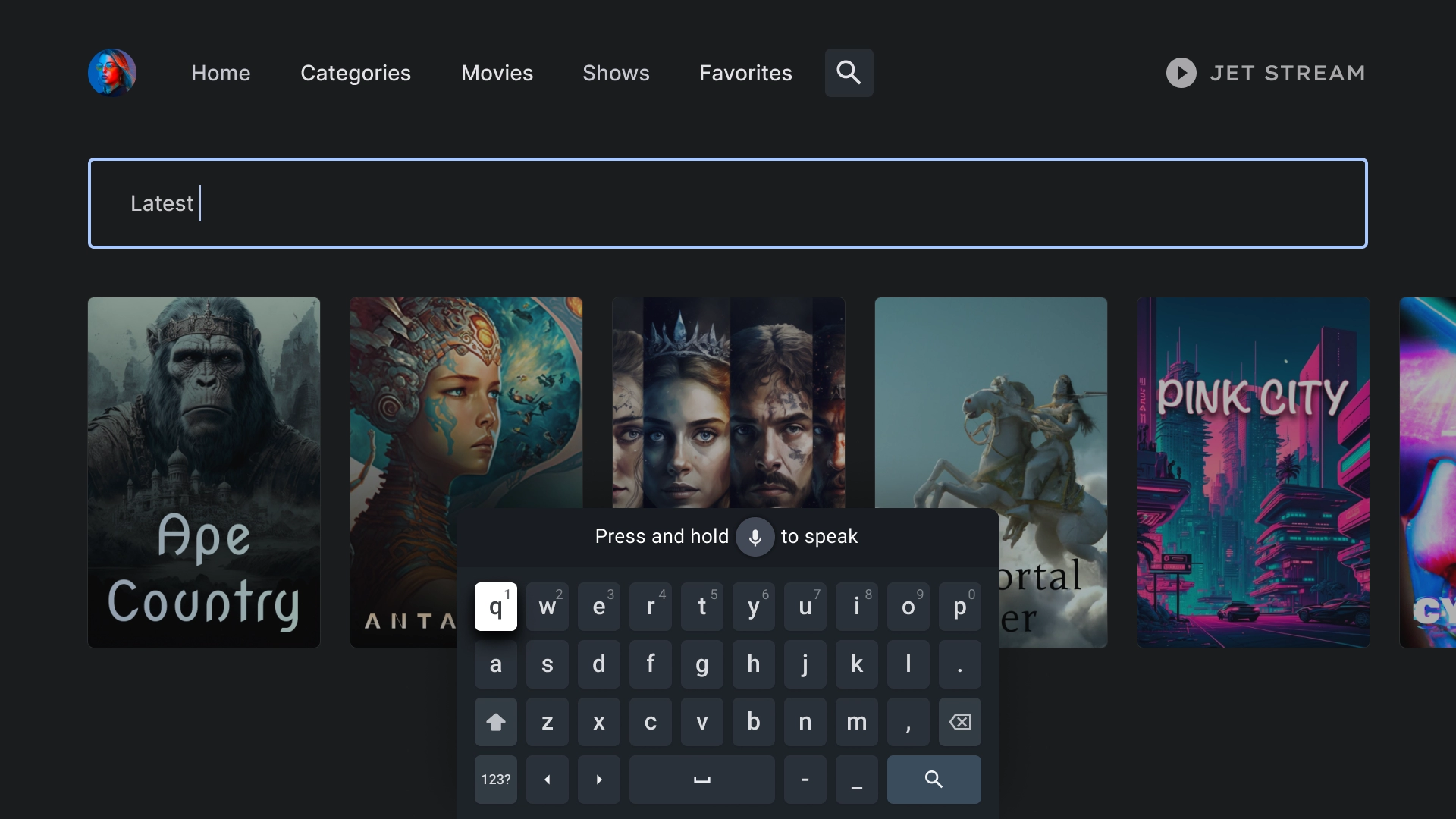Click the left arrow cursor key
Image resolution: width=1456 pixels, height=819 pixels.
click(x=546, y=779)
